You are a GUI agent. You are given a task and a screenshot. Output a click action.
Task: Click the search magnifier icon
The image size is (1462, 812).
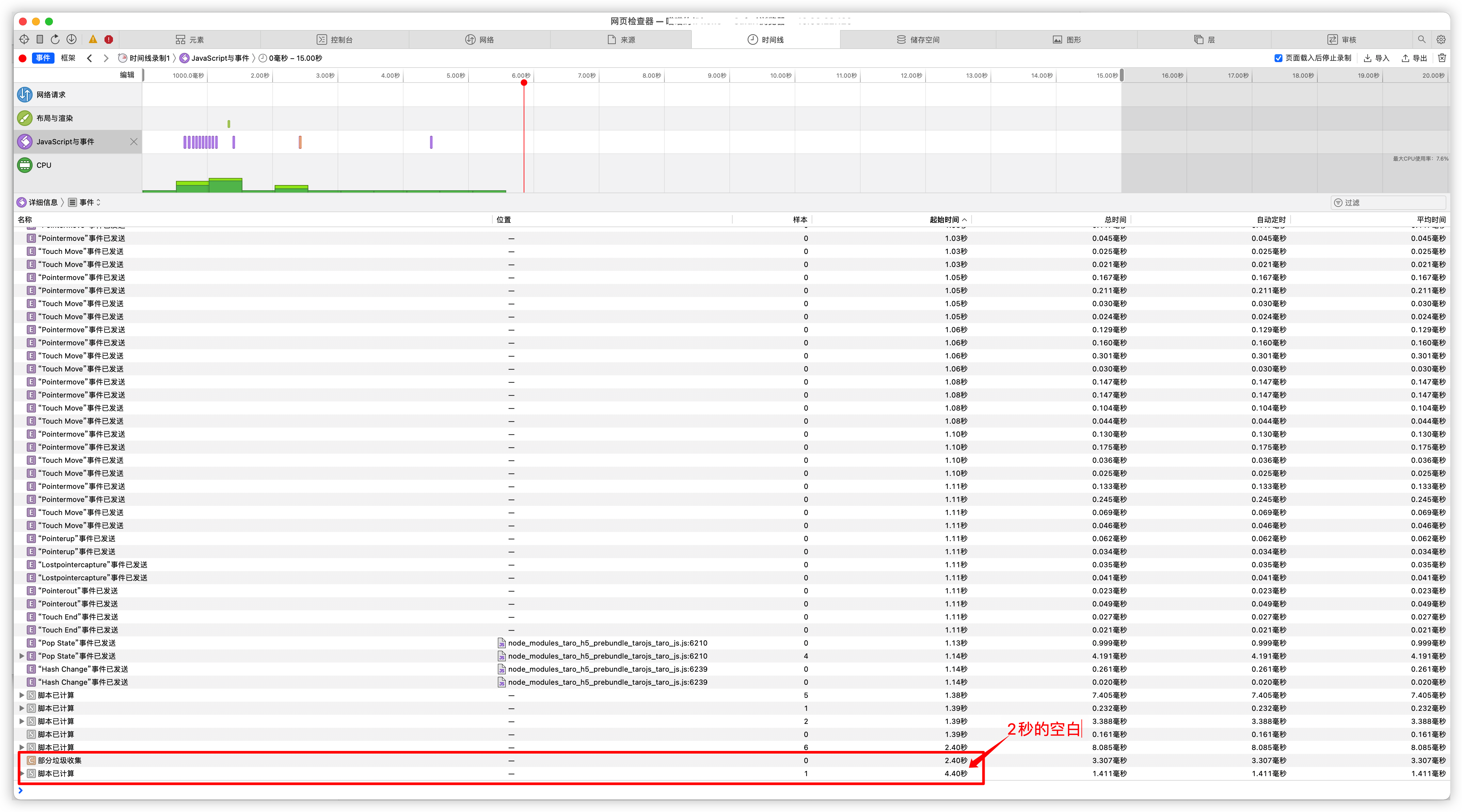pos(1422,39)
